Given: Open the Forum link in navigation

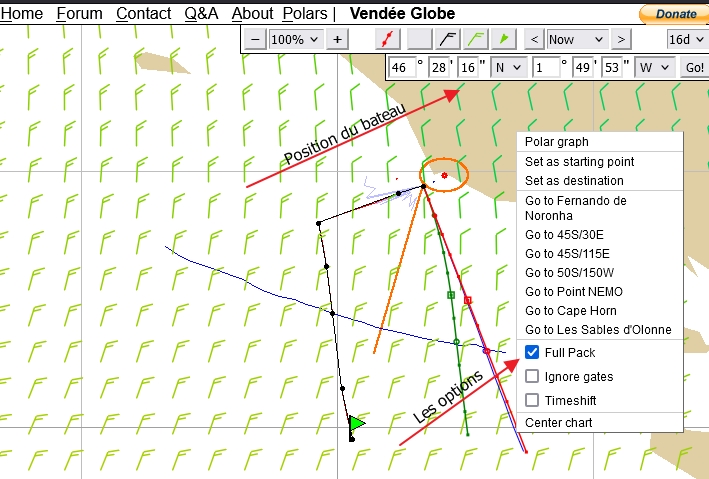Looking at the screenshot, I should tap(79, 14).
